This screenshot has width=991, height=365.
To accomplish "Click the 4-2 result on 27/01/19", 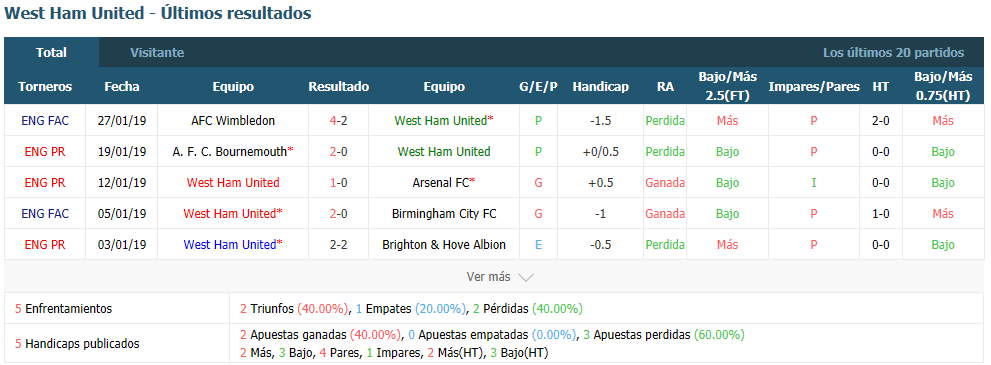I will (338, 121).
